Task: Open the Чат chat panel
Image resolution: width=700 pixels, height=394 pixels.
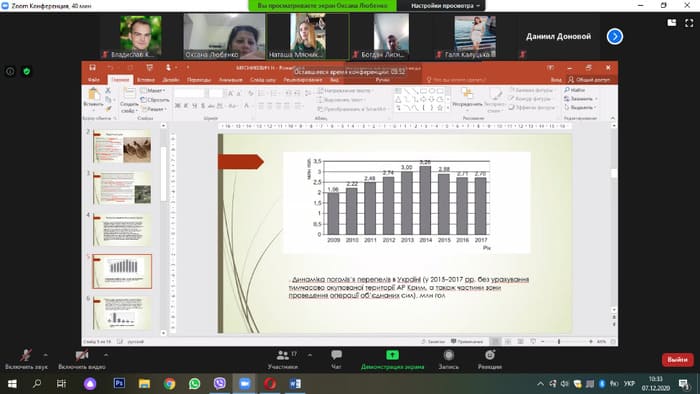Action: point(336,360)
